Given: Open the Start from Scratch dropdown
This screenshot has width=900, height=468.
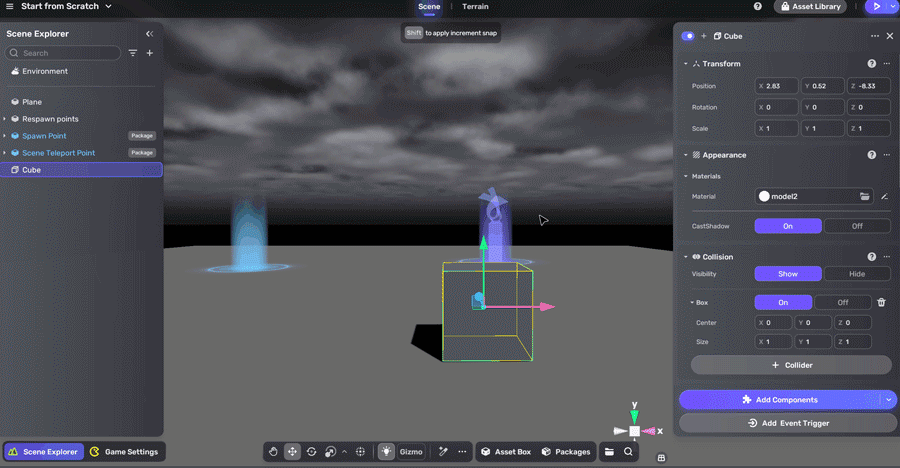Looking at the screenshot, I should [x=108, y=7].
